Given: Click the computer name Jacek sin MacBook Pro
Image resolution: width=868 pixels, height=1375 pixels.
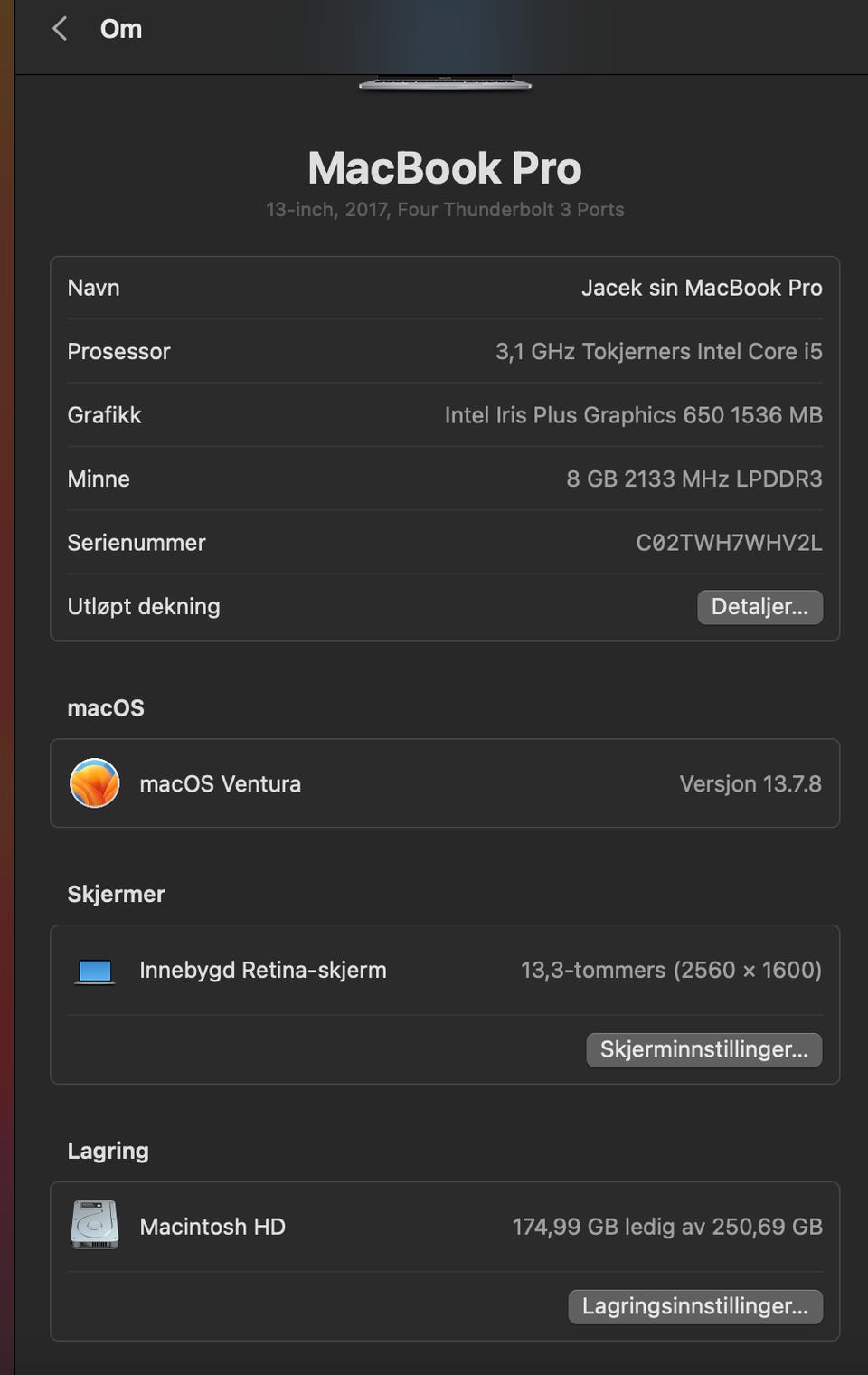Looking at the screenshot, I should click(x=702, y=288).
